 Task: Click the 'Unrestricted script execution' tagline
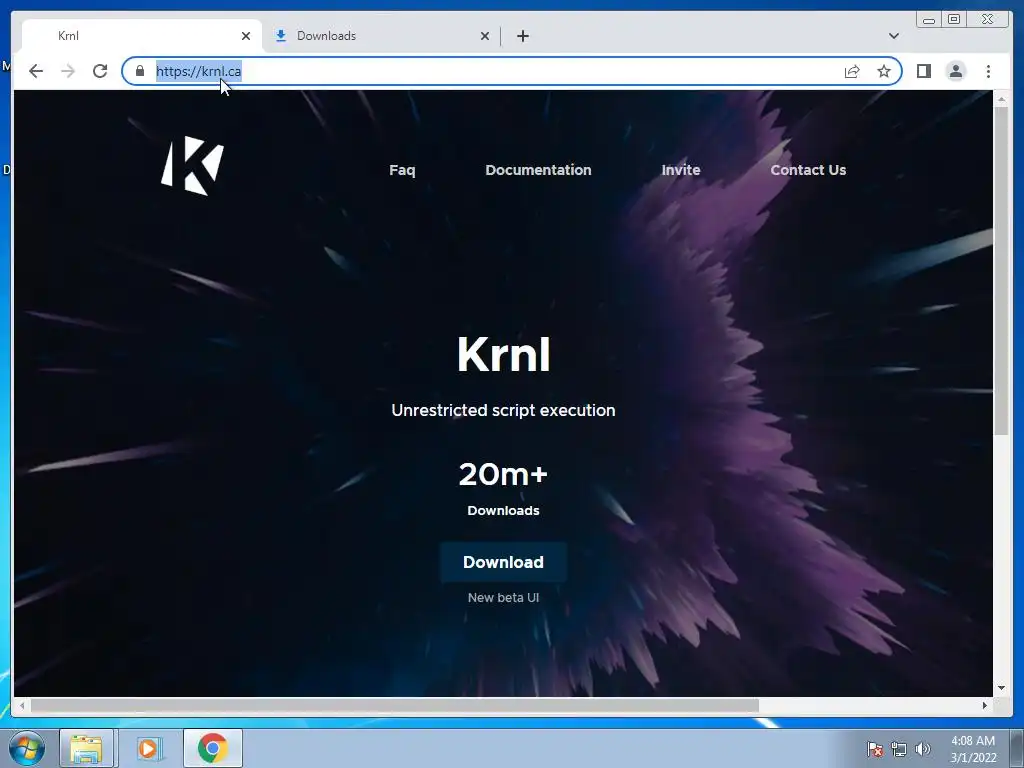(x=503, y=410)
